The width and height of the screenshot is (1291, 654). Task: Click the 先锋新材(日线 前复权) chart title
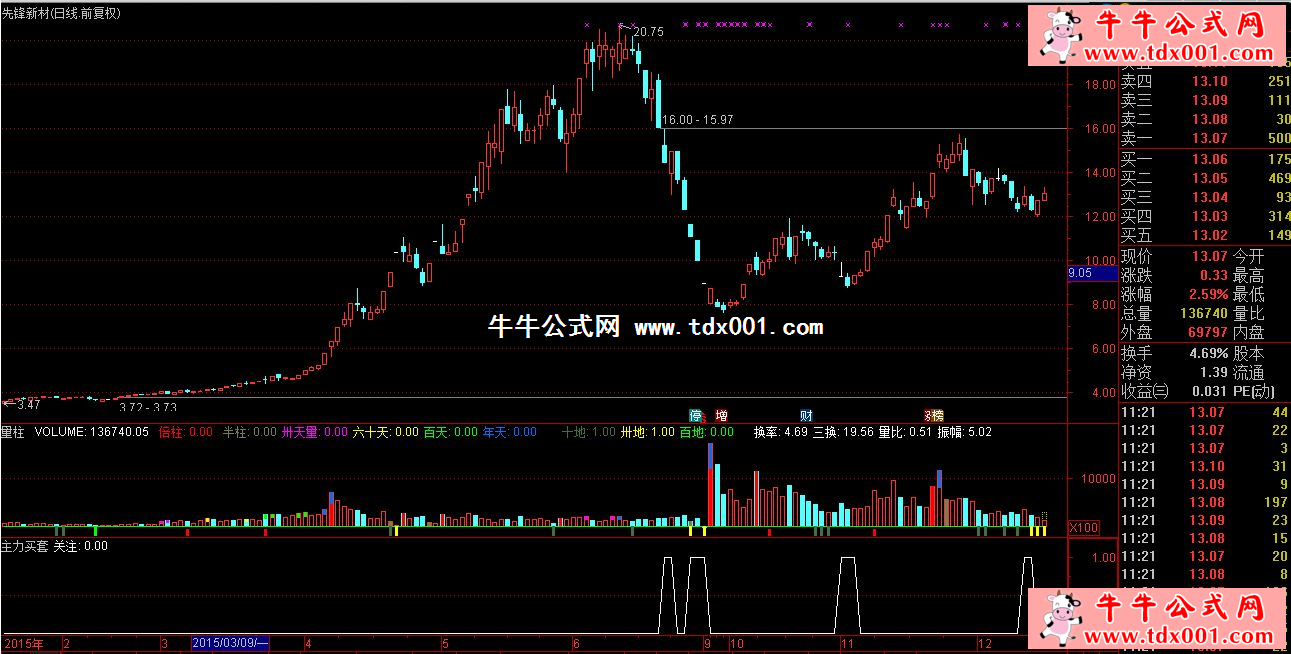point(61,13)
